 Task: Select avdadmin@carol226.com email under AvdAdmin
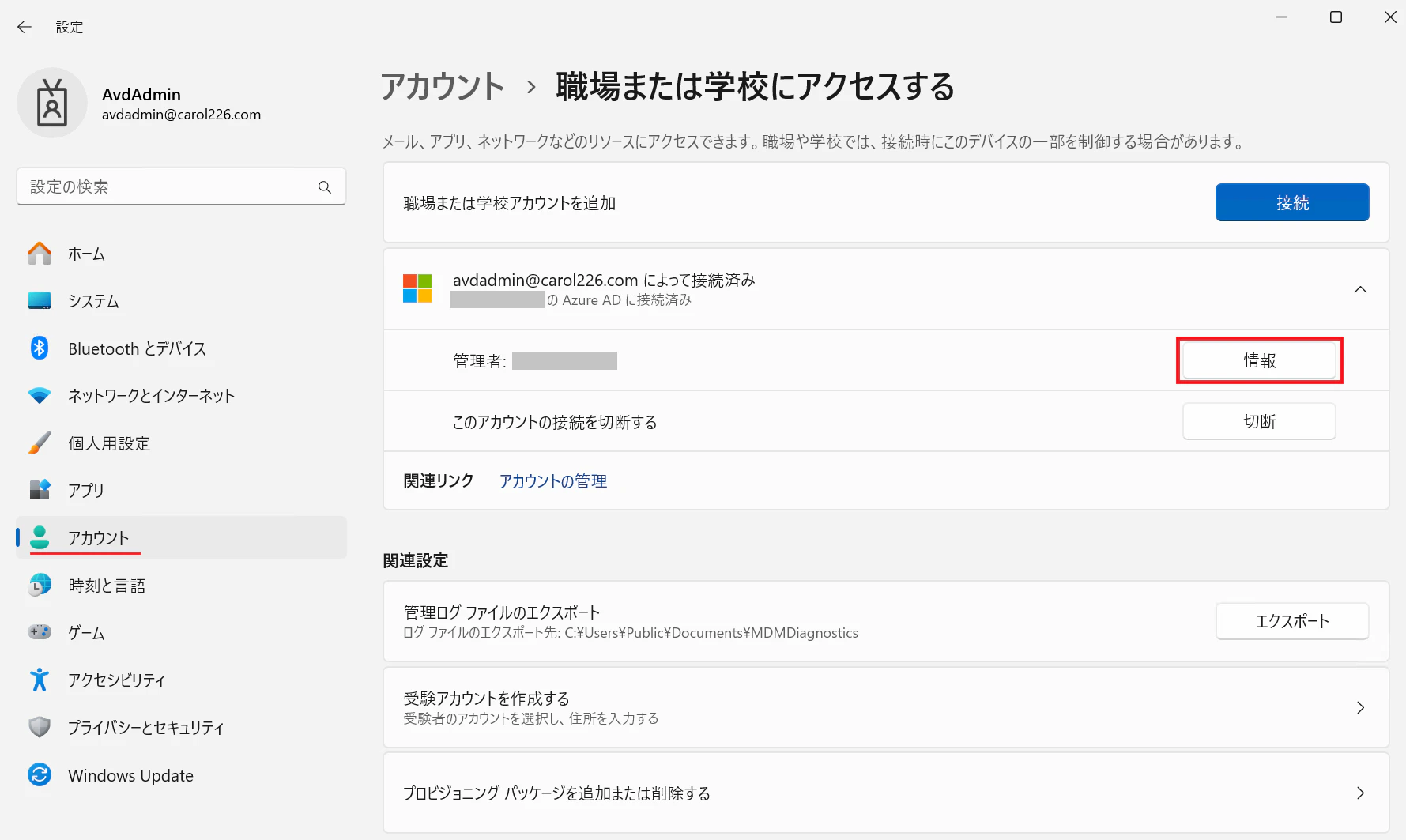(x=181, y=115)
